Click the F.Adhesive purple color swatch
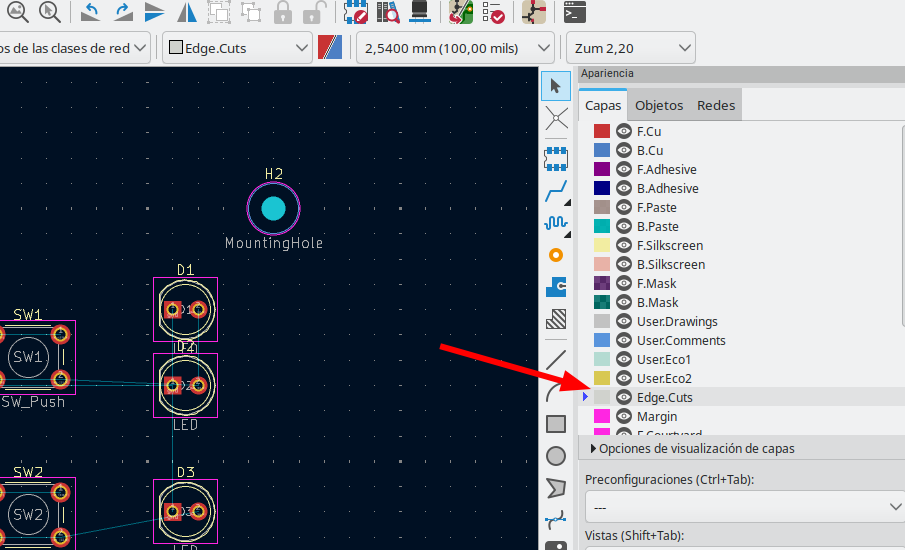Screen dimensions: 905x550 [x=602, y=169]
